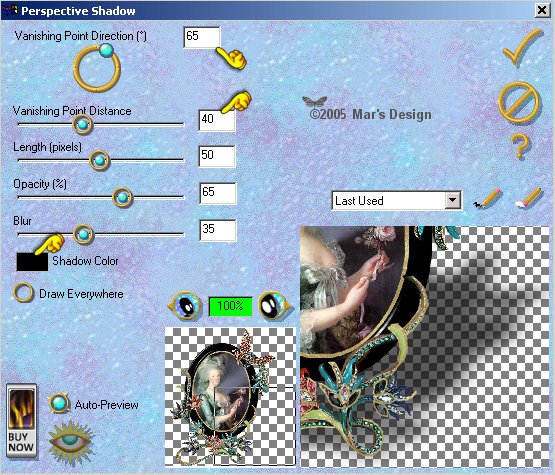Click the 100% zoom level indicator

[230, 306]
